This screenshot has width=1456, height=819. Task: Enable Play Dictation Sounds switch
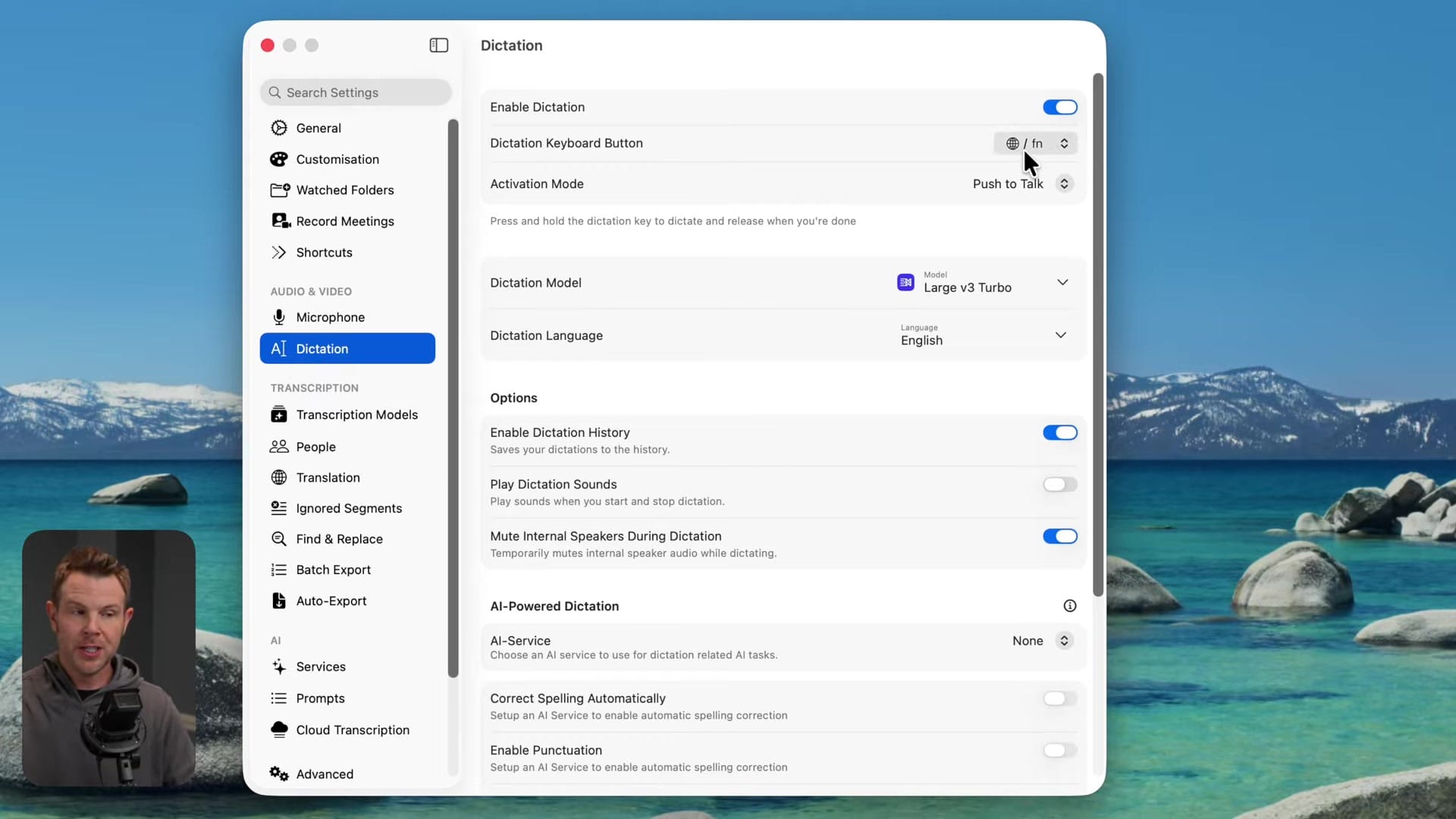click(x=1059, y=485)
